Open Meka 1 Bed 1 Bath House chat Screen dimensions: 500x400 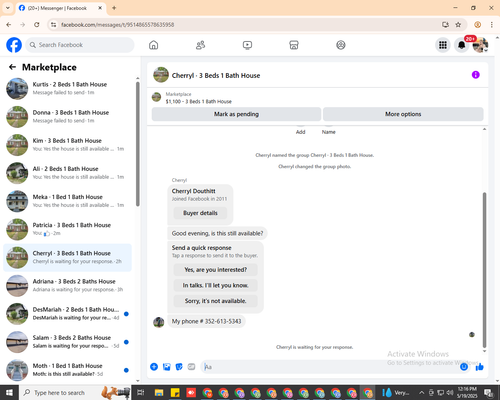click(68, 201)
